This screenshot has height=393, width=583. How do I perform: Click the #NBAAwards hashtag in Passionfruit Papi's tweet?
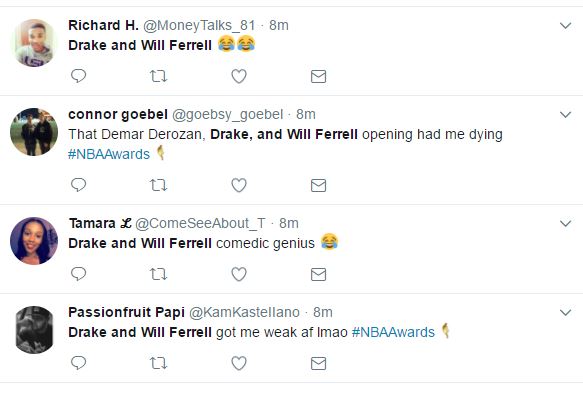[x=393, y=332]
